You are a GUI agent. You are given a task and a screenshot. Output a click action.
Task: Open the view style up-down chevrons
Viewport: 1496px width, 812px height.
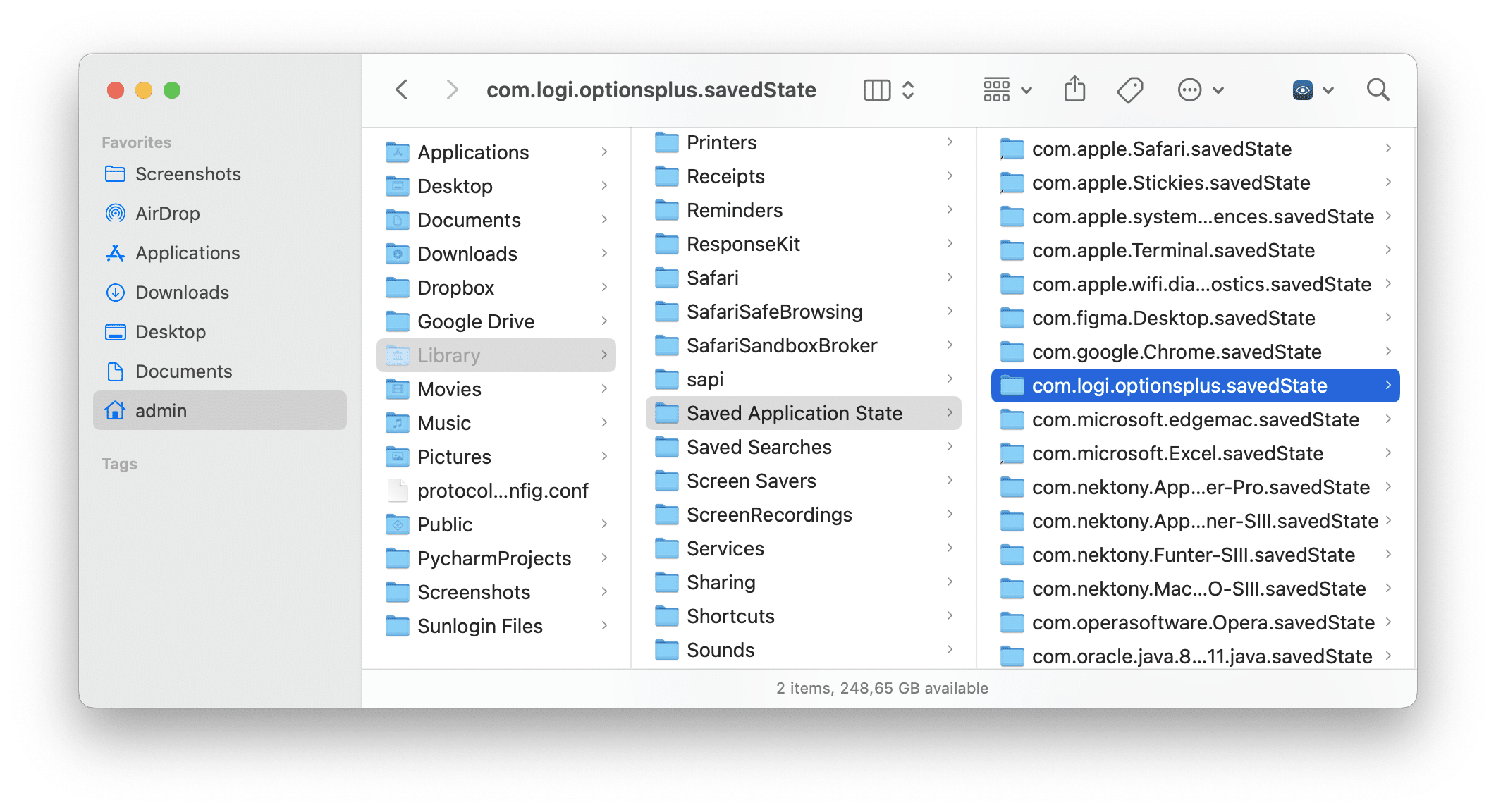[x=908, y=90]
